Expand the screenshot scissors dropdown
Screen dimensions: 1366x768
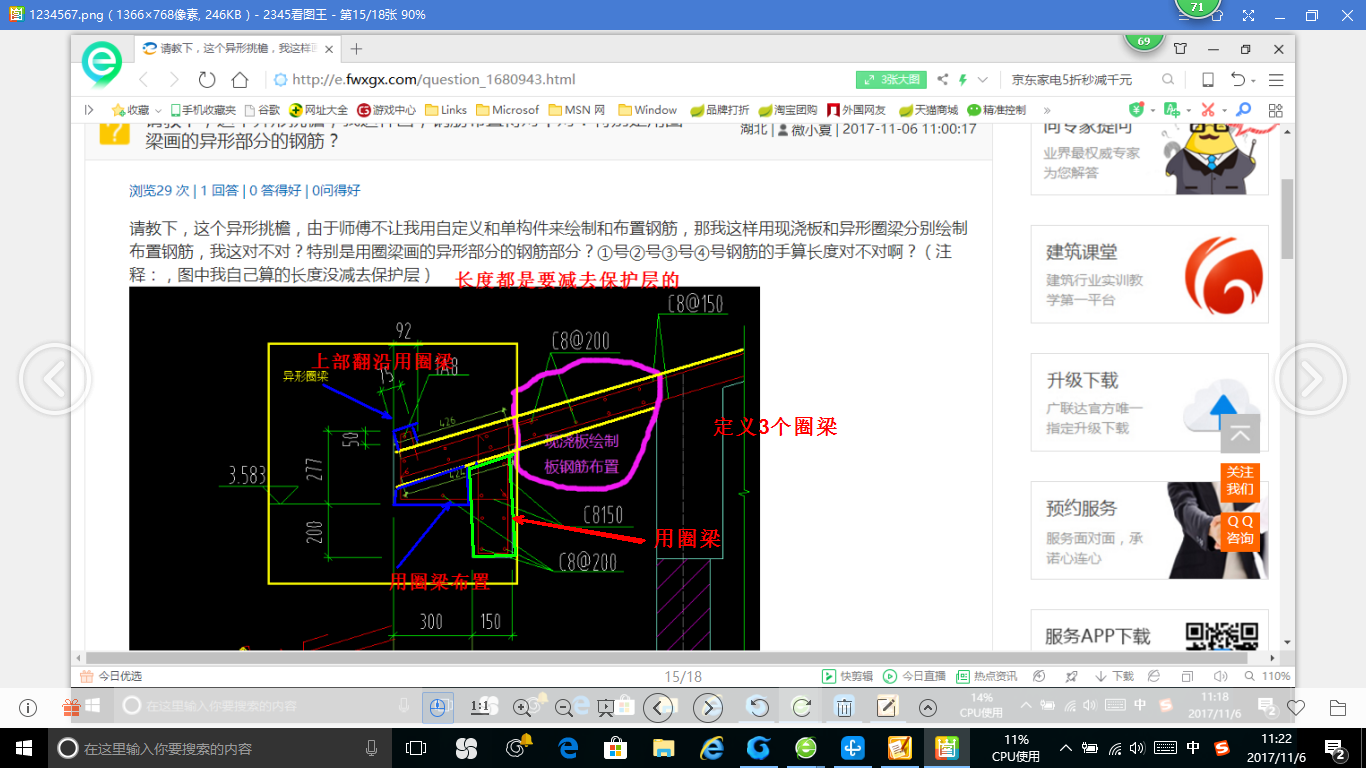(x=1225, y=110)
